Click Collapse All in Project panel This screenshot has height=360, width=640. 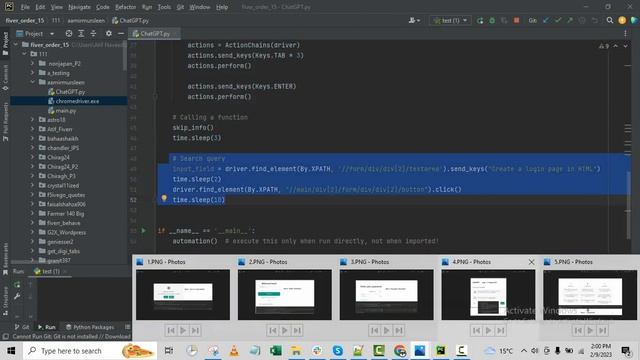coord(93,33)
